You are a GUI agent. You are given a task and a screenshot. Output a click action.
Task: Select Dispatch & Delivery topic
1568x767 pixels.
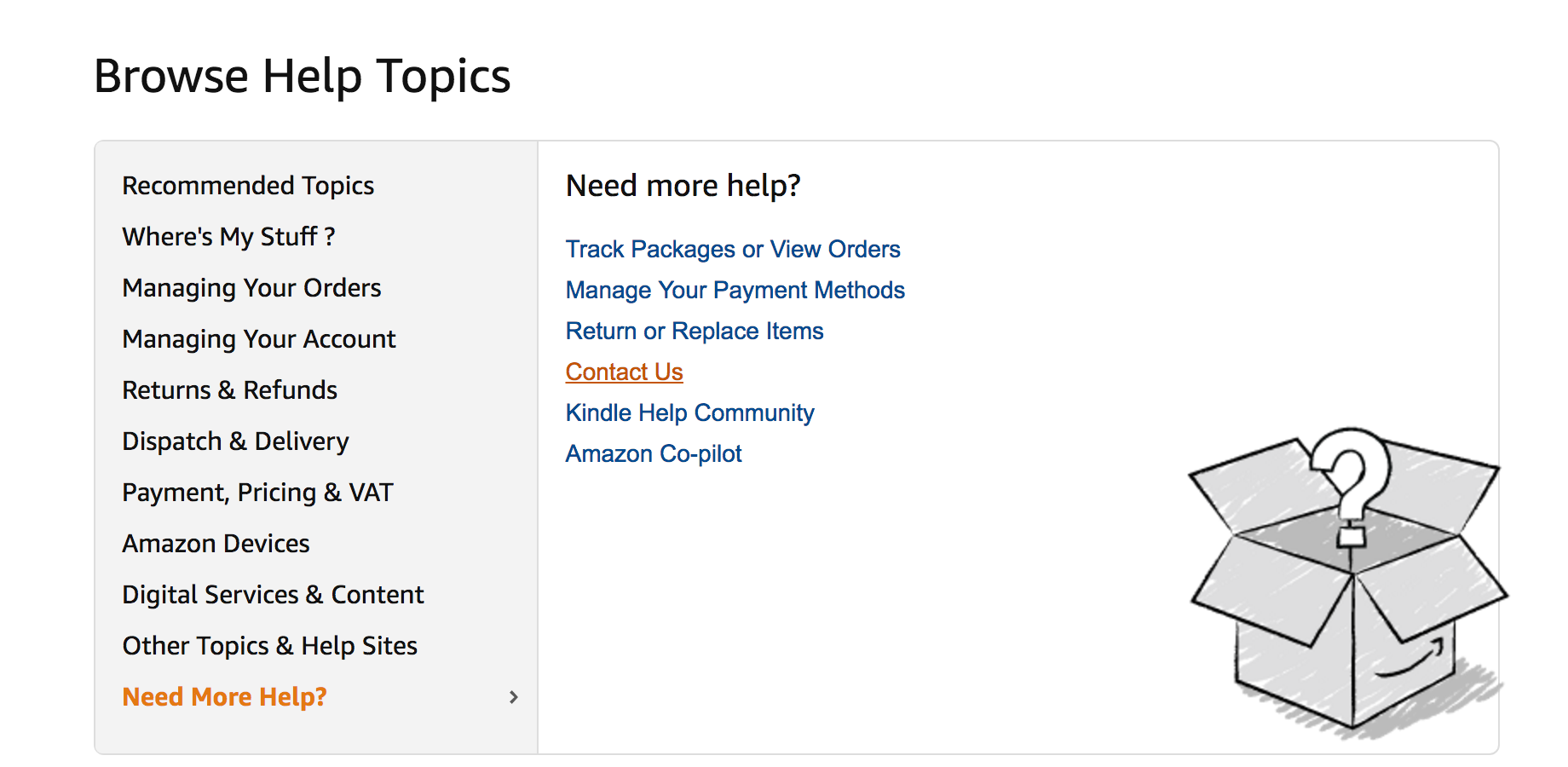point(235,441)
